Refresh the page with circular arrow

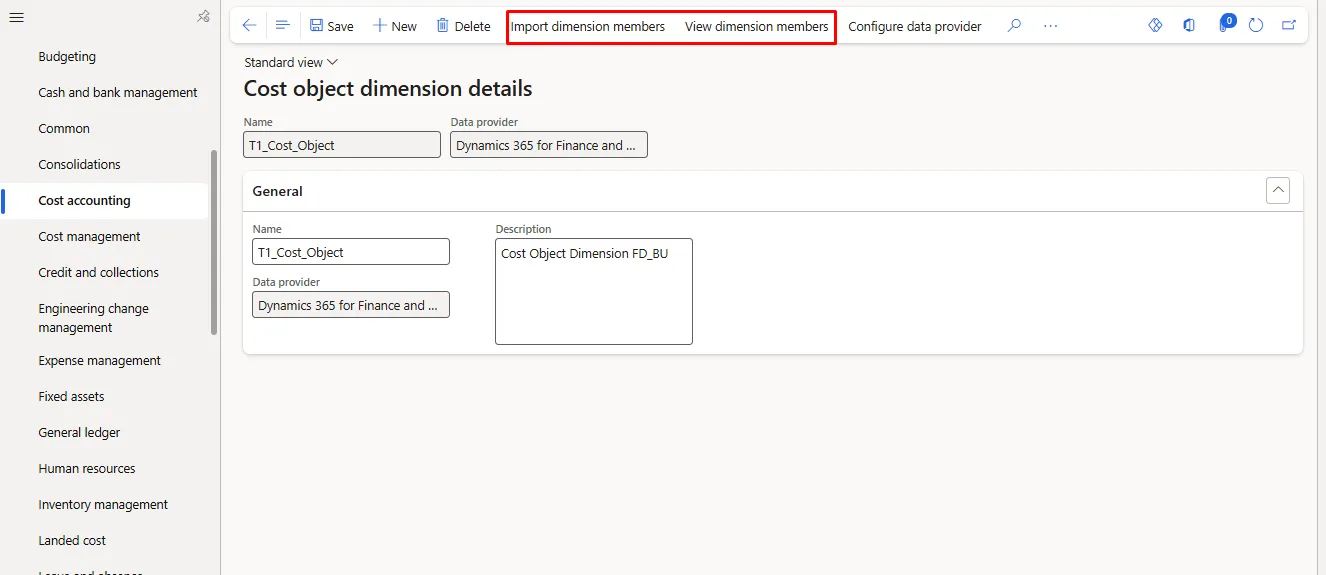tap(1257, 26)
